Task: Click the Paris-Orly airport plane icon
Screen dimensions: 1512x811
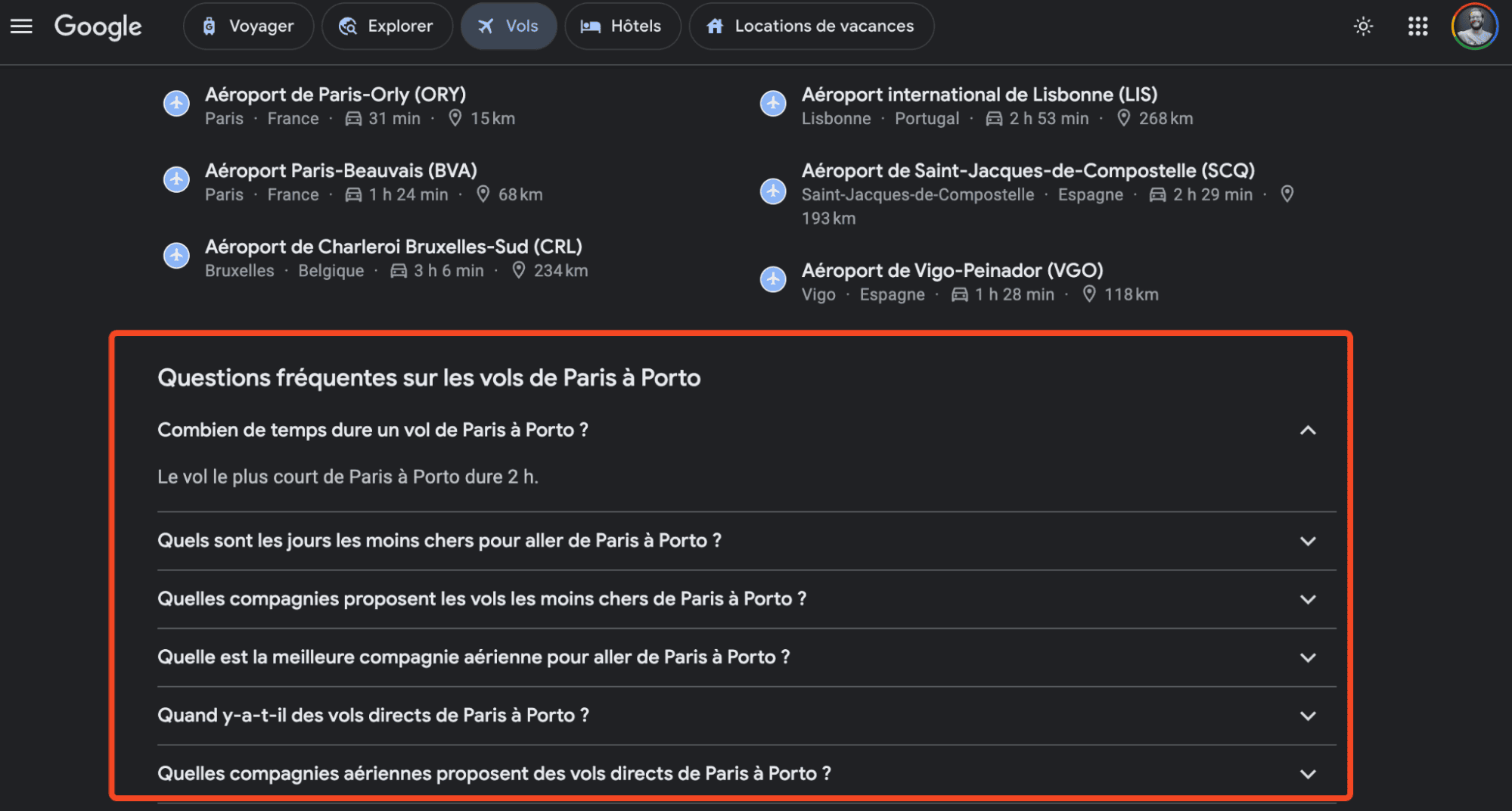Action: (176, 104)
